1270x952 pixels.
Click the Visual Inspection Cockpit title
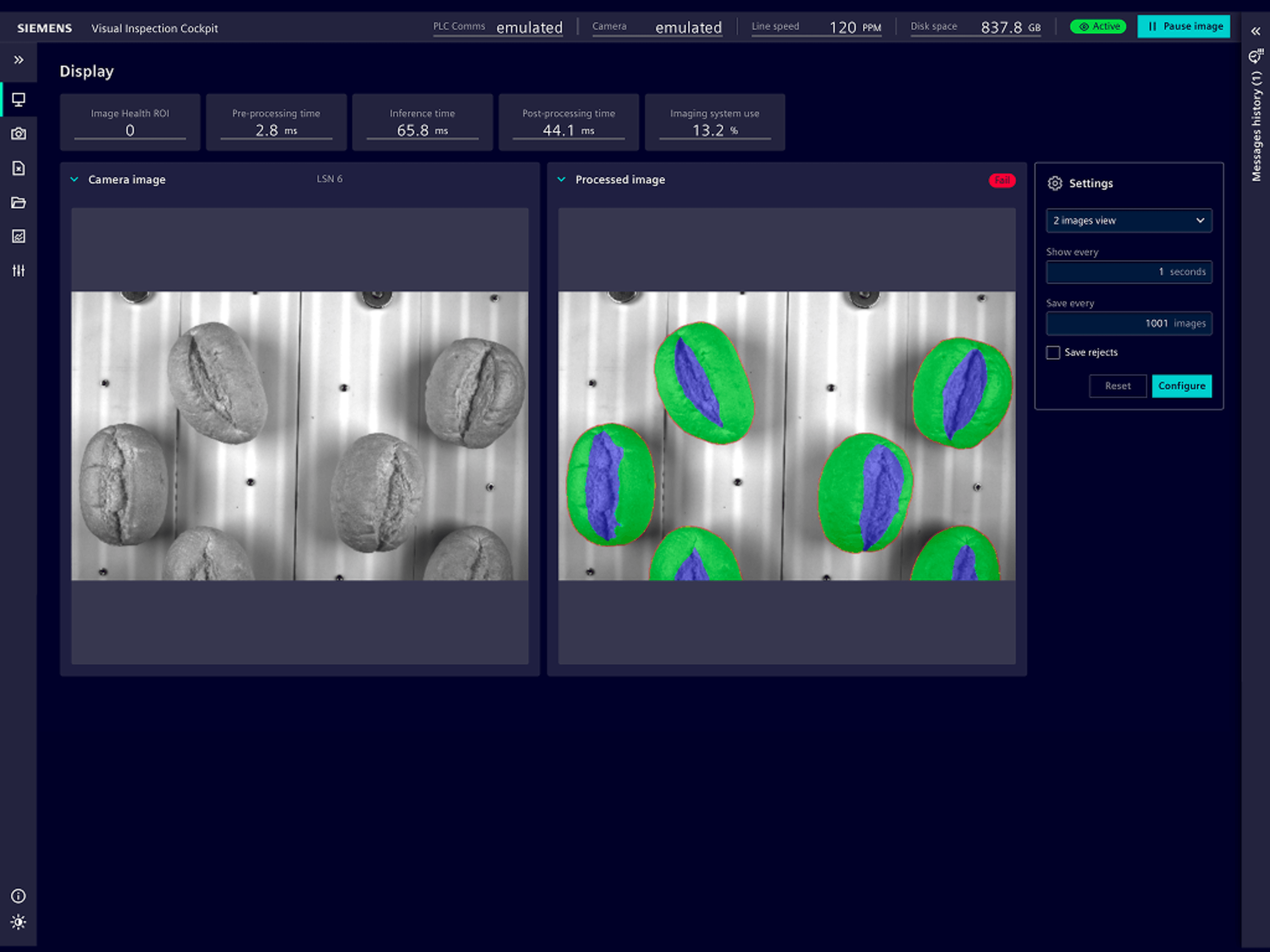[154, 28]
